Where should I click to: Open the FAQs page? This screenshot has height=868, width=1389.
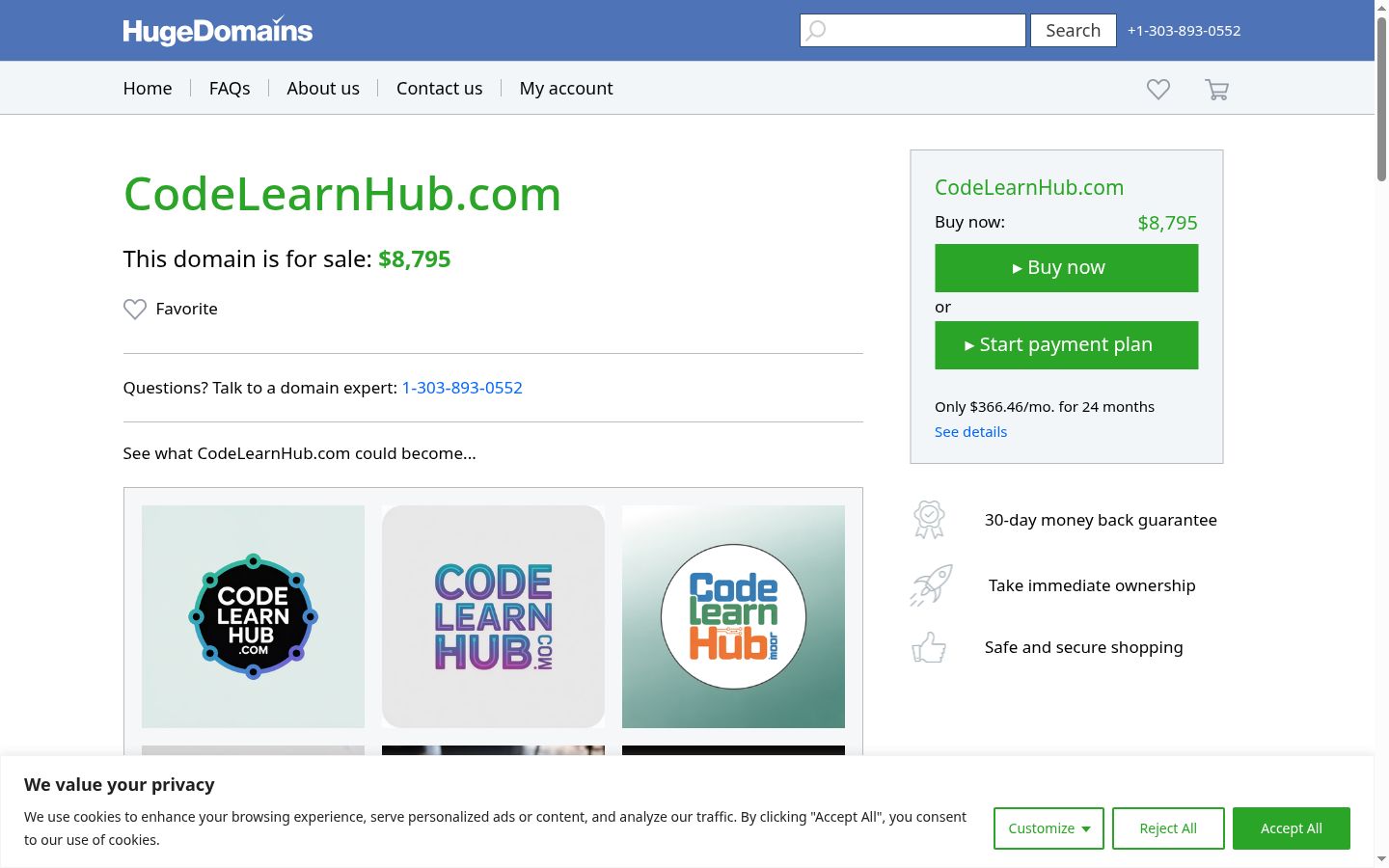230,89
